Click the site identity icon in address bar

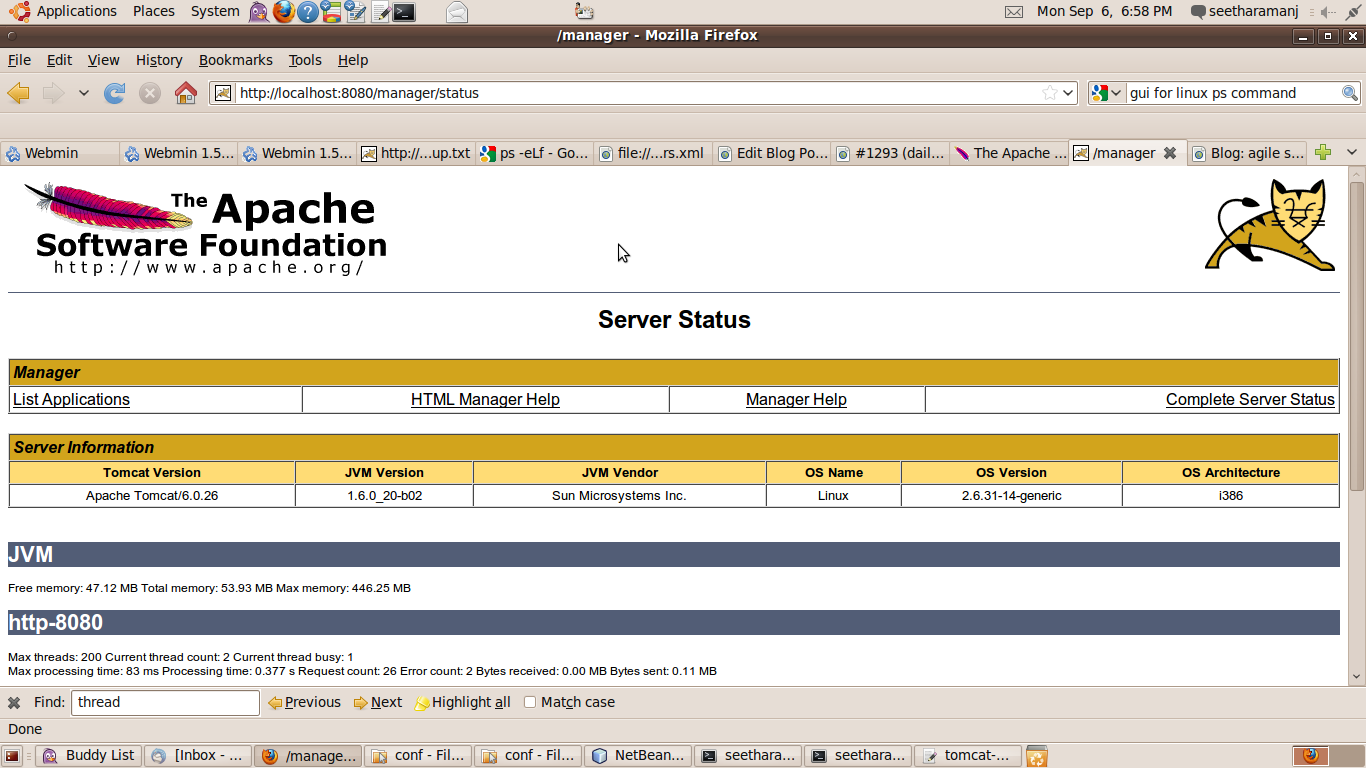click(x=223, y=93)
